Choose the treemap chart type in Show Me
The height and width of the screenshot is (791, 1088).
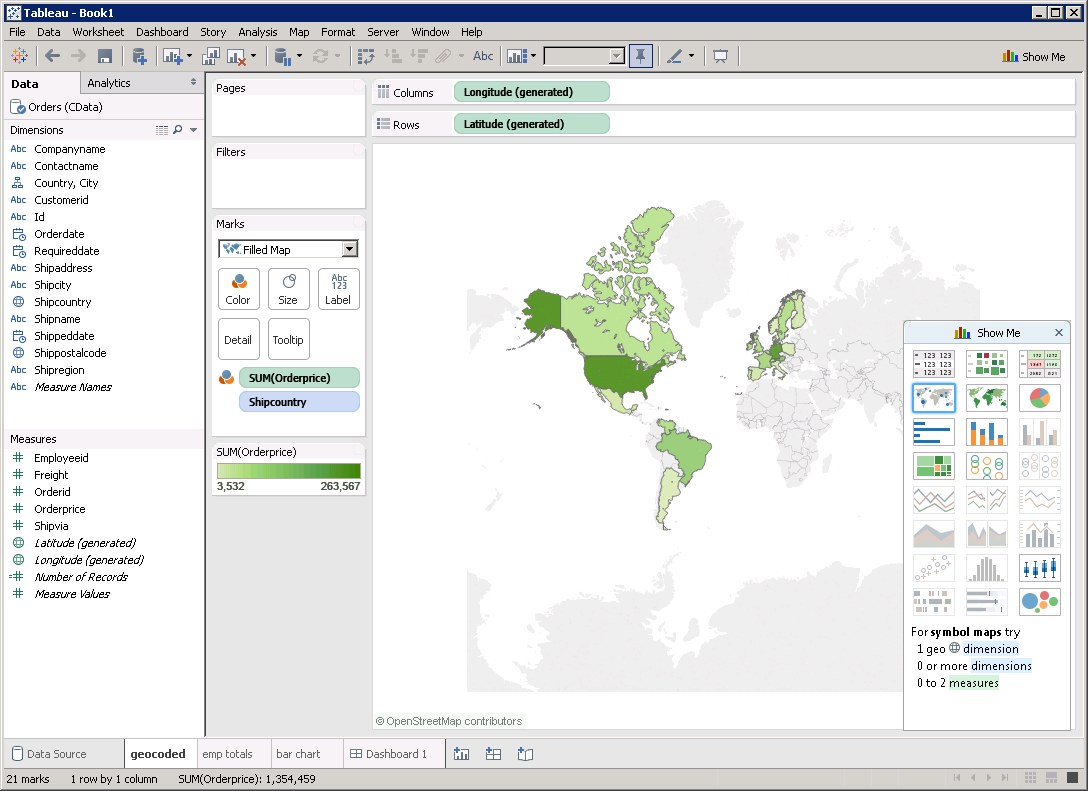click(933, 466)
